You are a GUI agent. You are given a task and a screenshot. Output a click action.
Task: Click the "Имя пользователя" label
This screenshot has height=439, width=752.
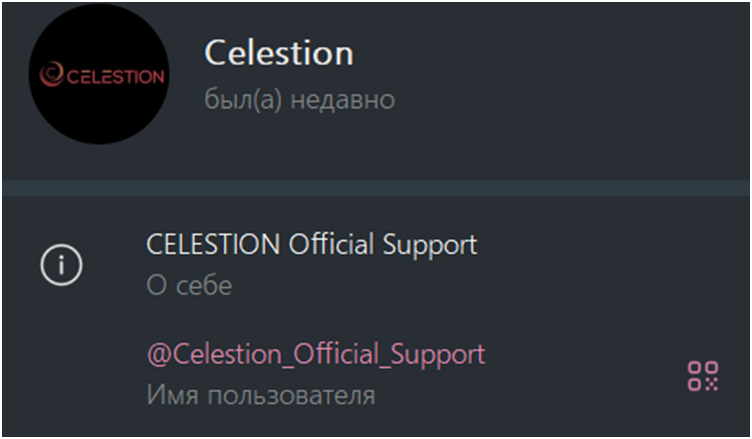[x=261, y=395]
